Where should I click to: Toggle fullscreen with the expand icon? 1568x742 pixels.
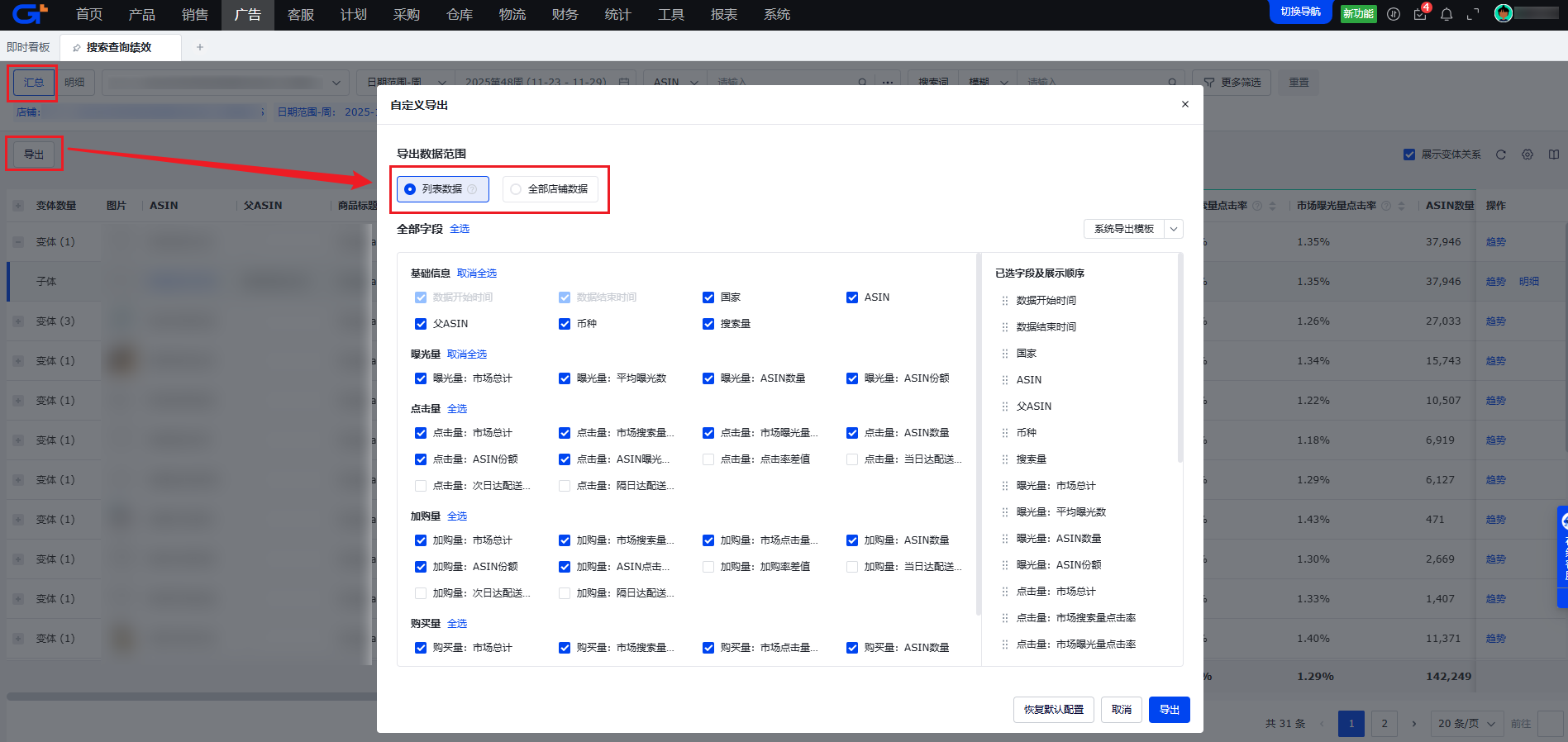point(1473,14)
